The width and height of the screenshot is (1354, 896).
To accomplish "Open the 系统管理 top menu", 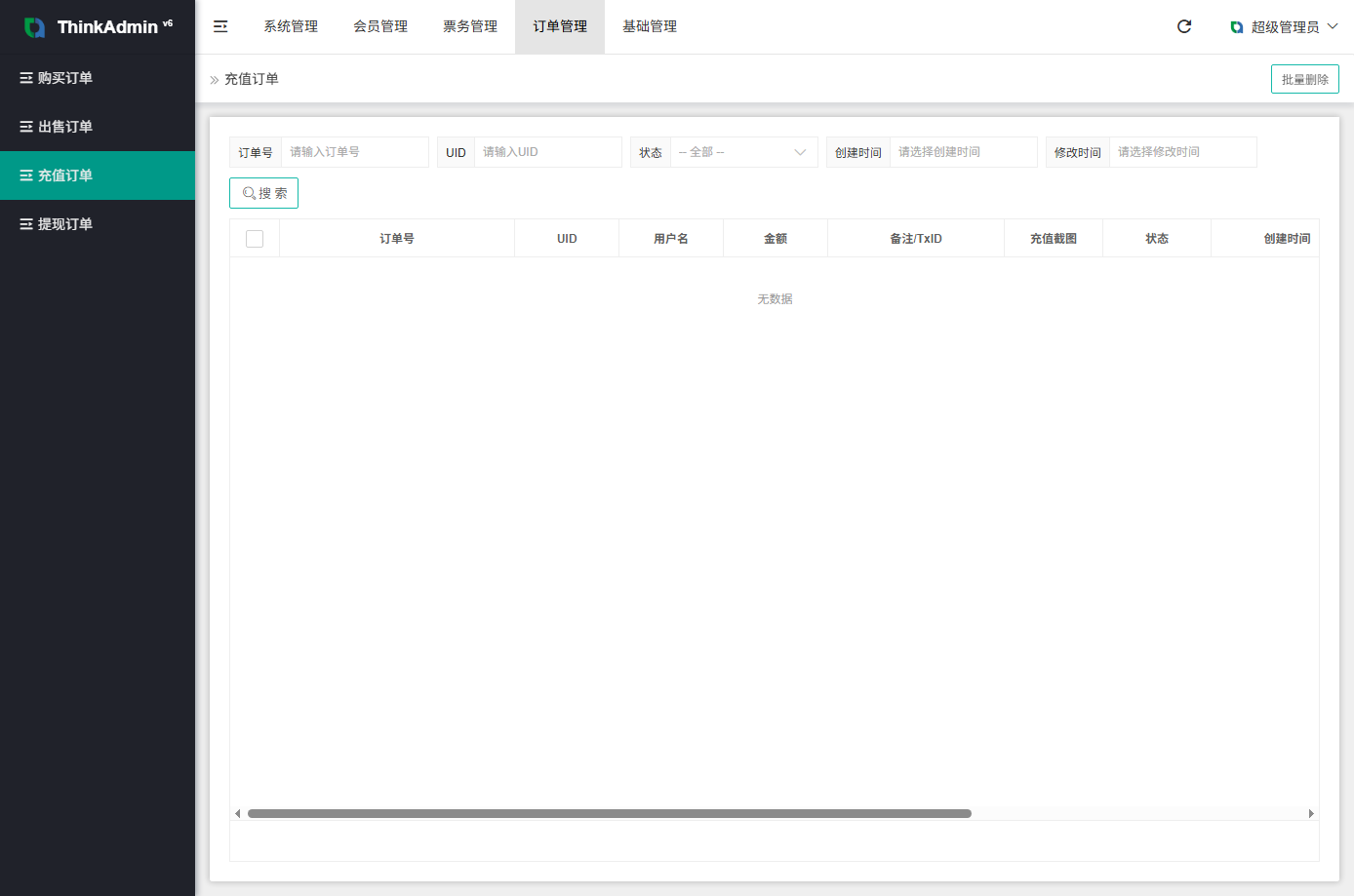I will click(x=291, y=26).
